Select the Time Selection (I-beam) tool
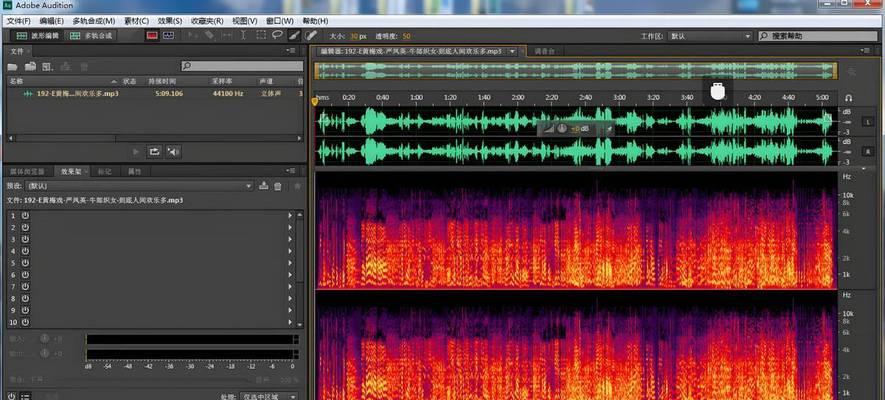Screen dimensions: 885x400 click(x=243, y=36)
